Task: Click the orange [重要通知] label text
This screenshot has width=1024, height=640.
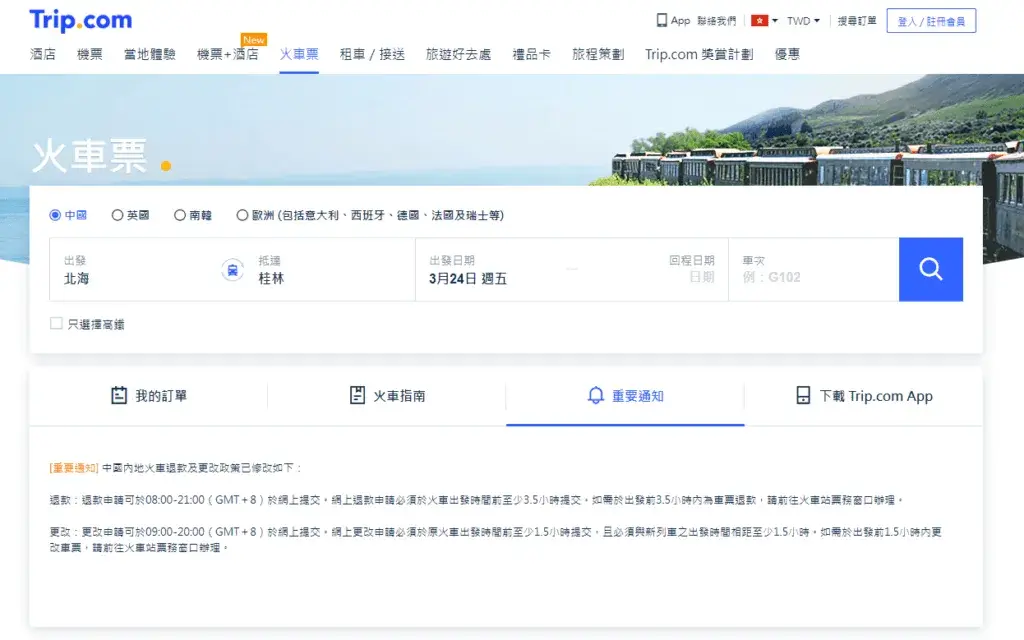Action: (x=74, y=468)
